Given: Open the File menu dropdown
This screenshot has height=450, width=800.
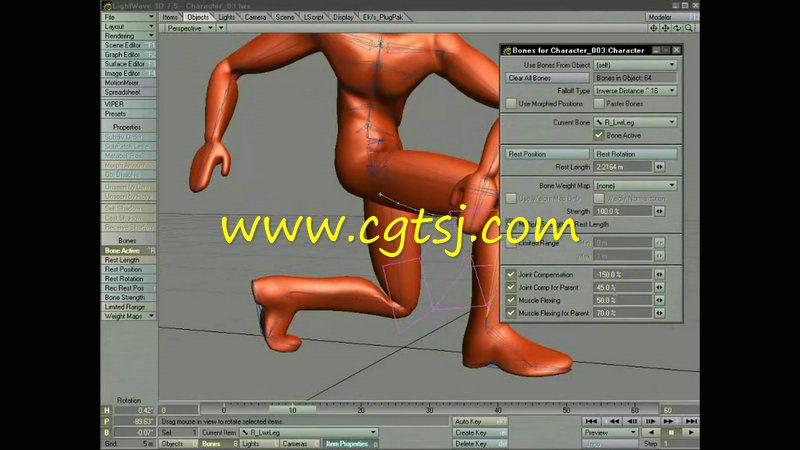Looking at the screenshot, I should (129, 17).
